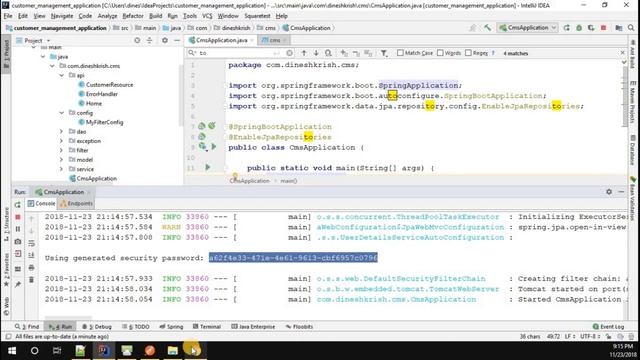The image size is (640, 360).
Task: Expand the exception package
Action: point(62,141)
